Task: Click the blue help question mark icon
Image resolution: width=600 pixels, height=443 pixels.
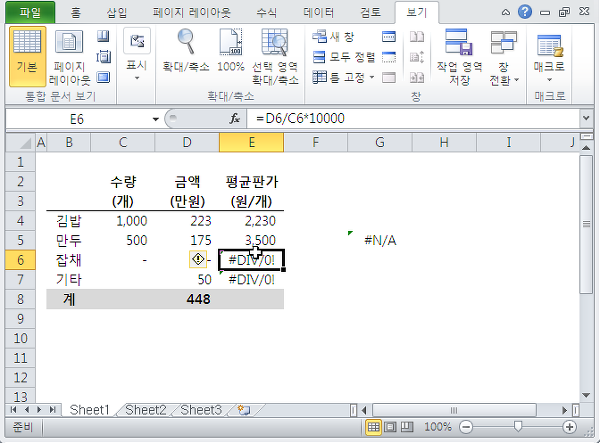Action: (525, 12)
